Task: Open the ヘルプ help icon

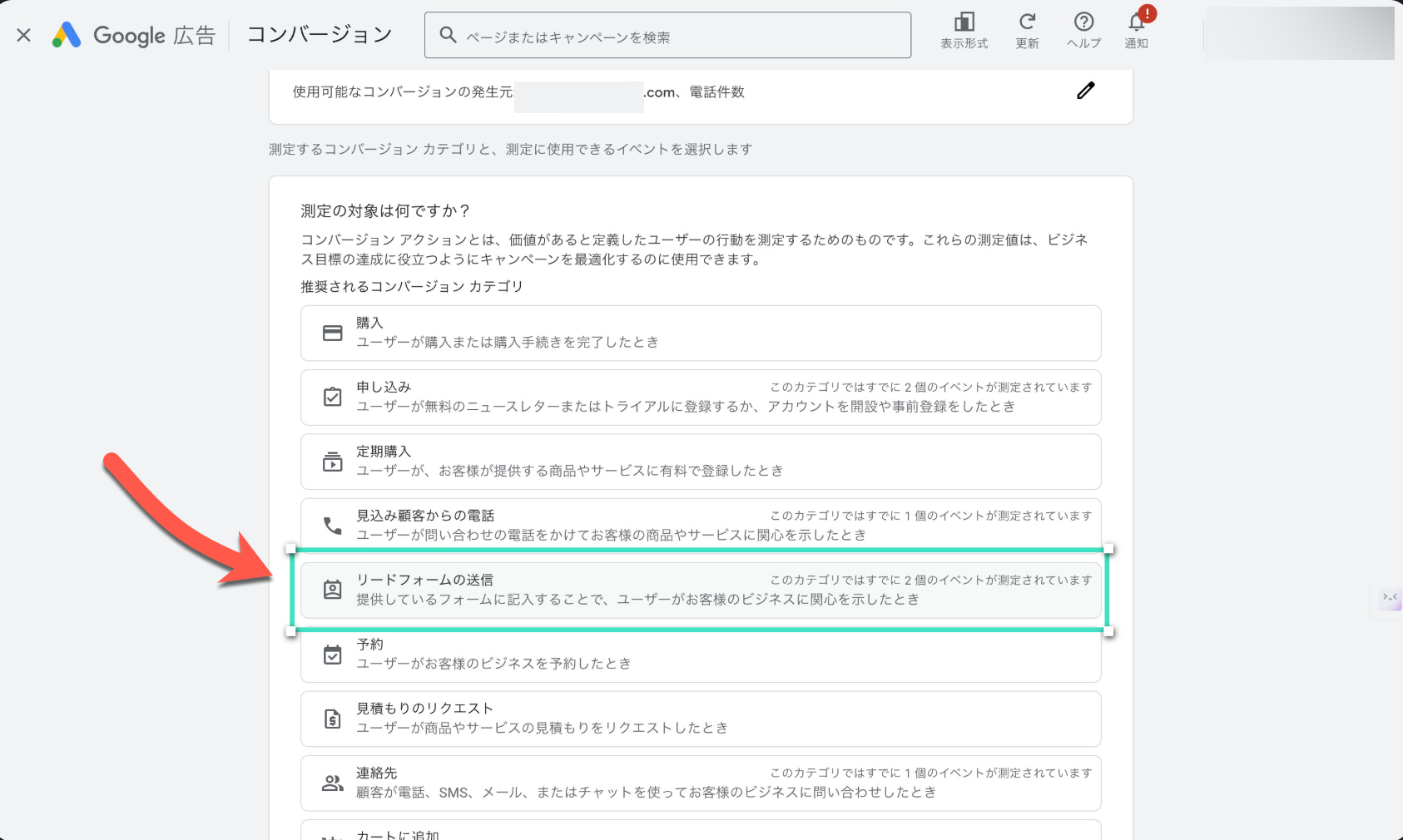Action: (x=1083, y=22)
